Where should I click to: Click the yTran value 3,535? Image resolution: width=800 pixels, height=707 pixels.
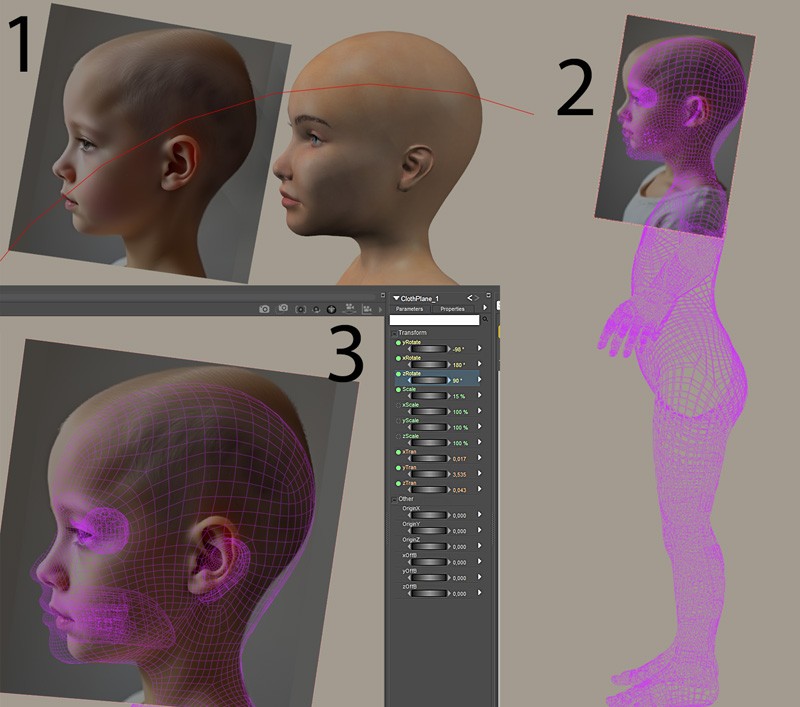[x=459, y=474]
